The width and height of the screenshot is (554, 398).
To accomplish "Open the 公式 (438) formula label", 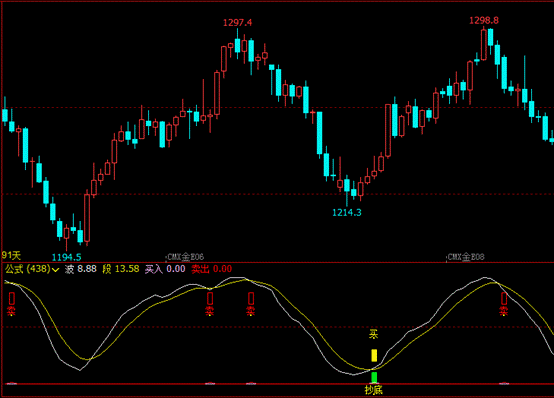I will point(28,269).
